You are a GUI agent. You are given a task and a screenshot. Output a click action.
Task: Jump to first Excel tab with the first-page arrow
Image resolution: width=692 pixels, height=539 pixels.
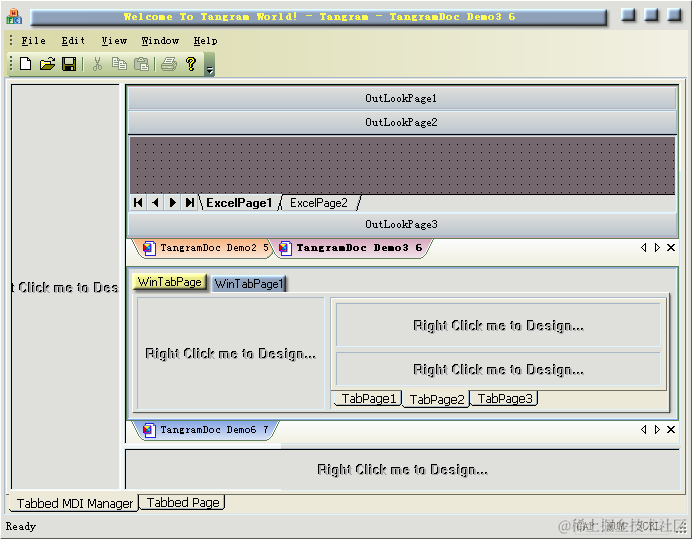[x=138, y=203]
